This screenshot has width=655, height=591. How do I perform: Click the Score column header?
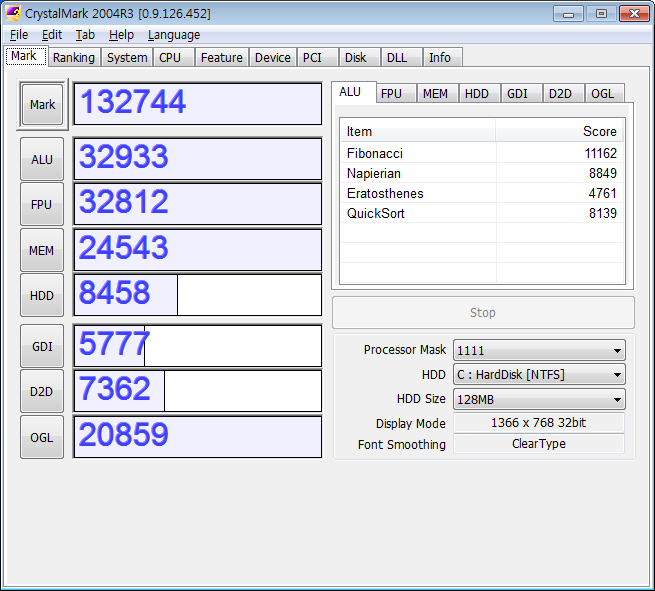pyautogui.click(x=560, y=131)
